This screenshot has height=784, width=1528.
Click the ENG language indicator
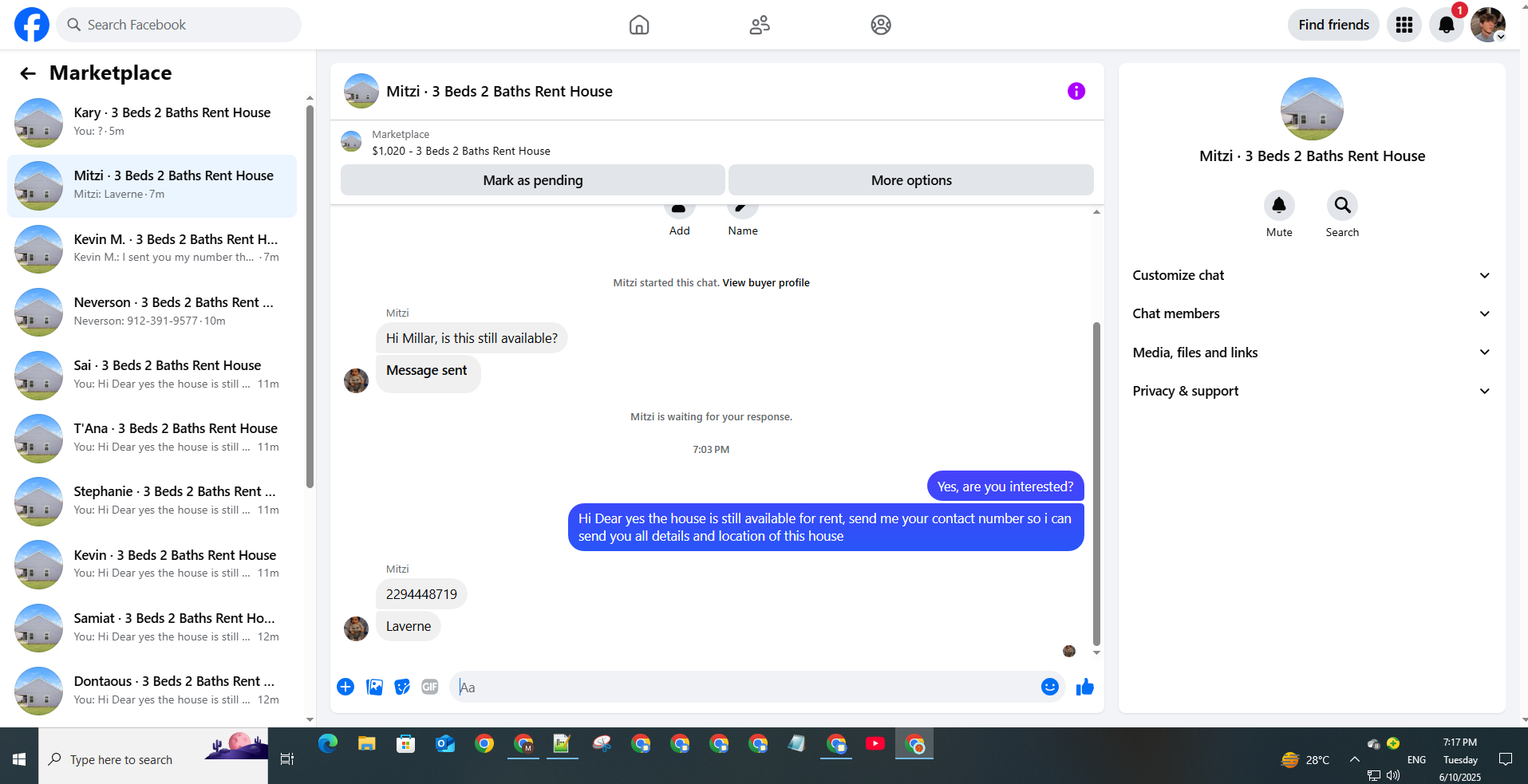click(1416, 759)
